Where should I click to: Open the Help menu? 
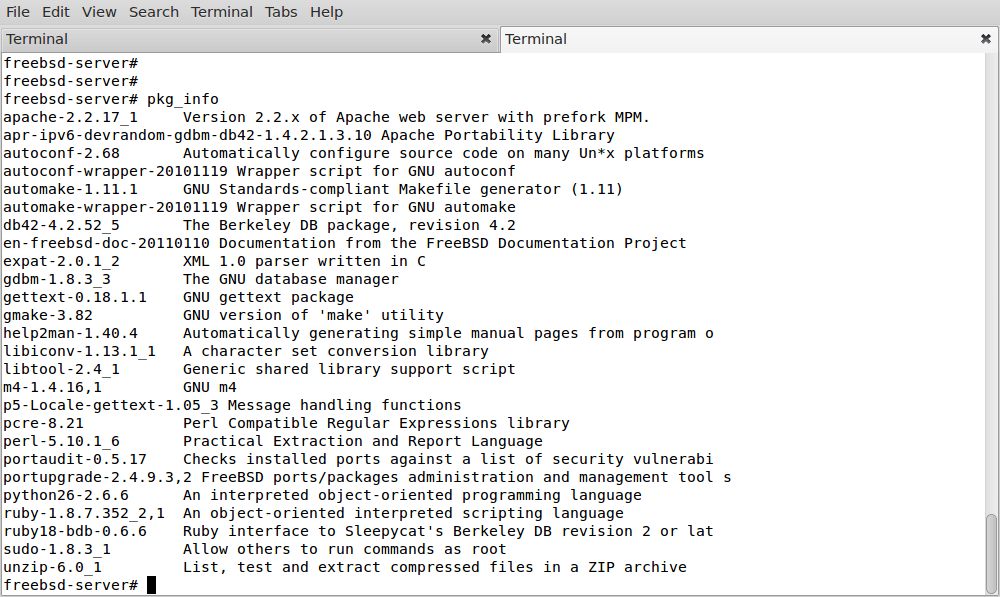(x=326, y=12)
